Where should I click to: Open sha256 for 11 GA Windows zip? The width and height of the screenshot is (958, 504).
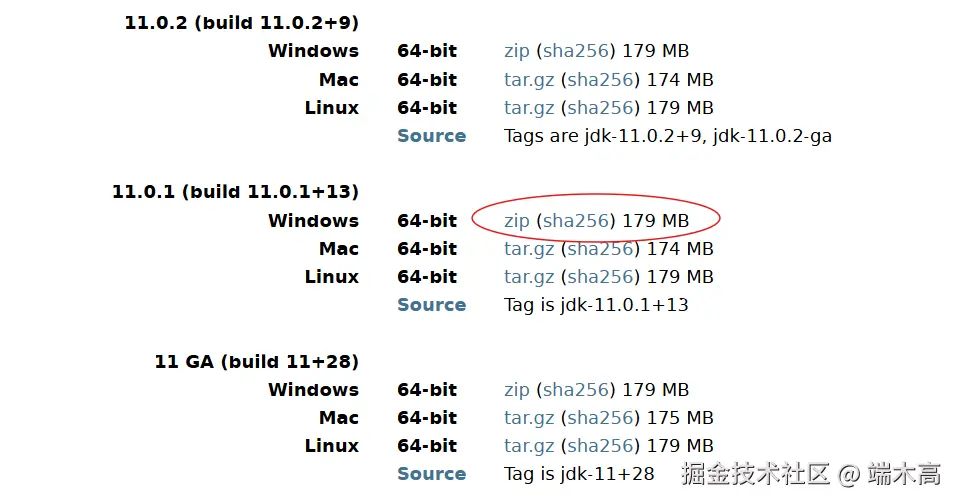click(576, 390)
